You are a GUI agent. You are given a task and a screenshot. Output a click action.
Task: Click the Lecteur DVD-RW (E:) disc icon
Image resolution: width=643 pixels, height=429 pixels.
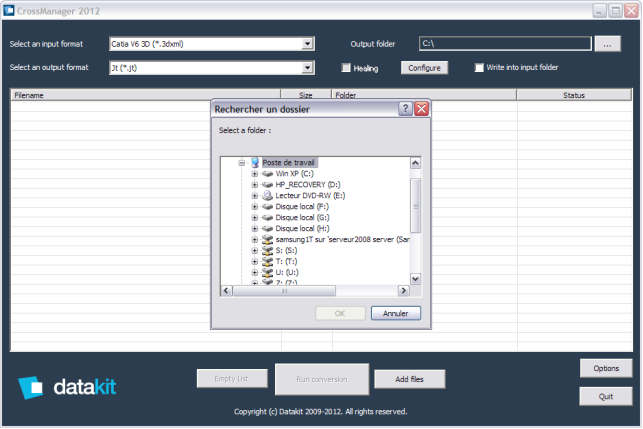pyautogui.click(x=267, y=196)
